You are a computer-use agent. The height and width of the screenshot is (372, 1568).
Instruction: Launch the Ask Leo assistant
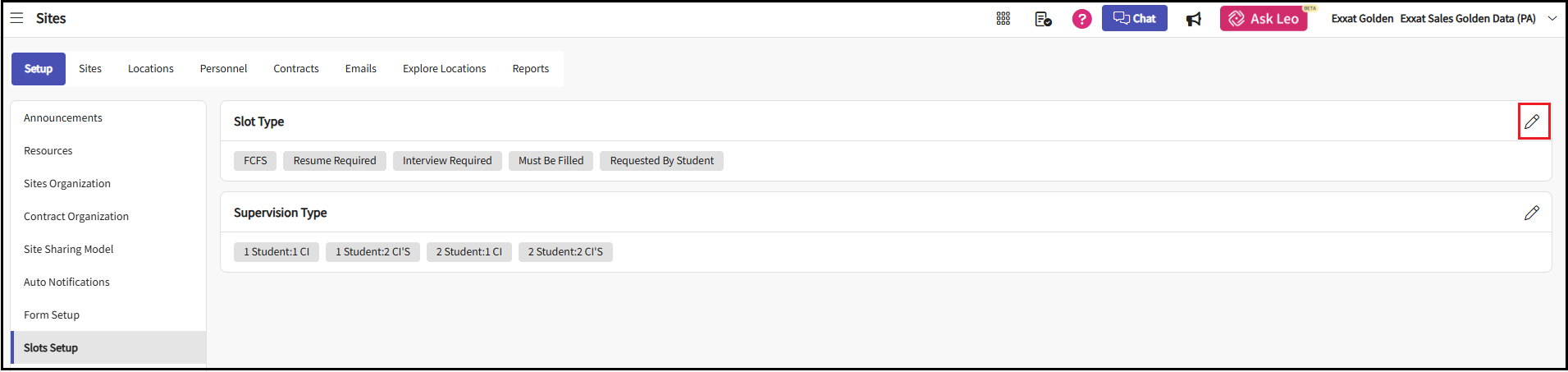(x=1263, y=19)
